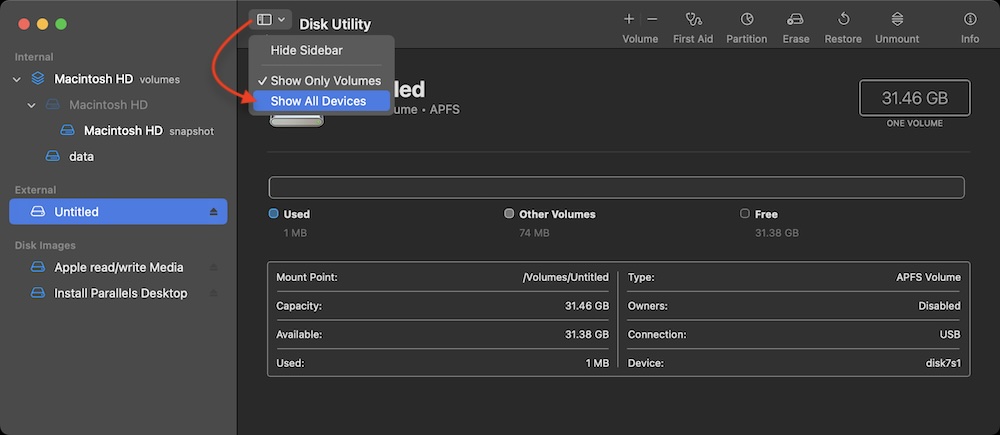Eject Apple read/write Media disk image

tap(212, 268)
